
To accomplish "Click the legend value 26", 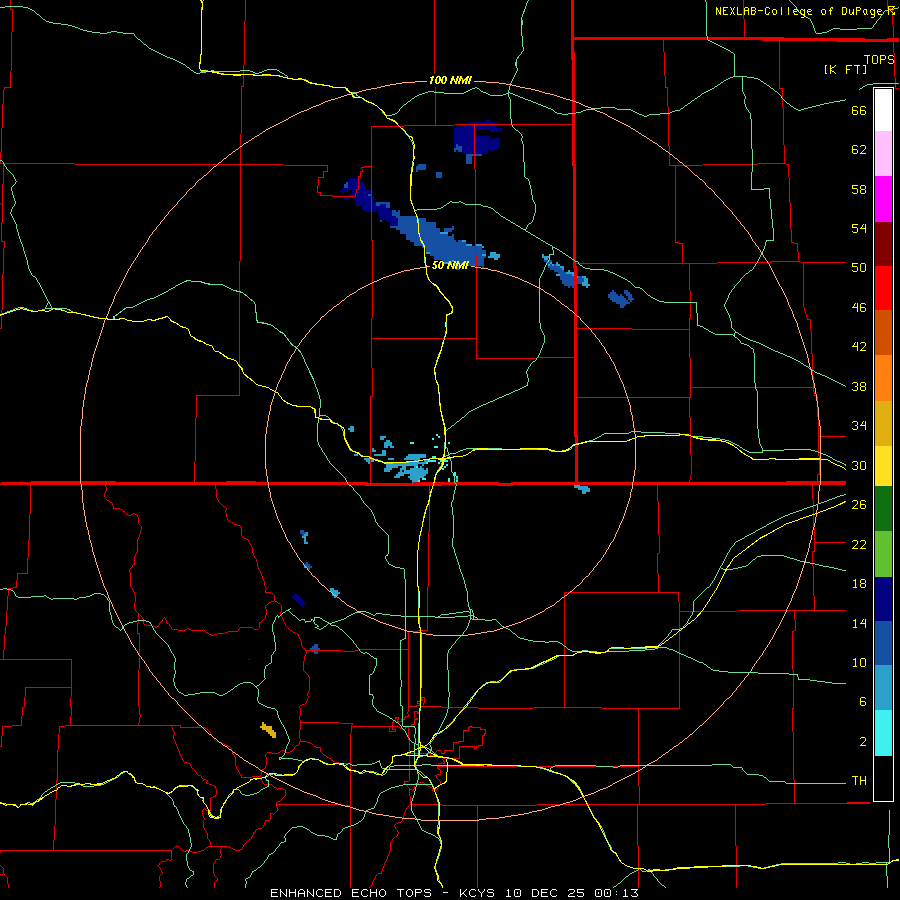I will (x=859, y=505).
